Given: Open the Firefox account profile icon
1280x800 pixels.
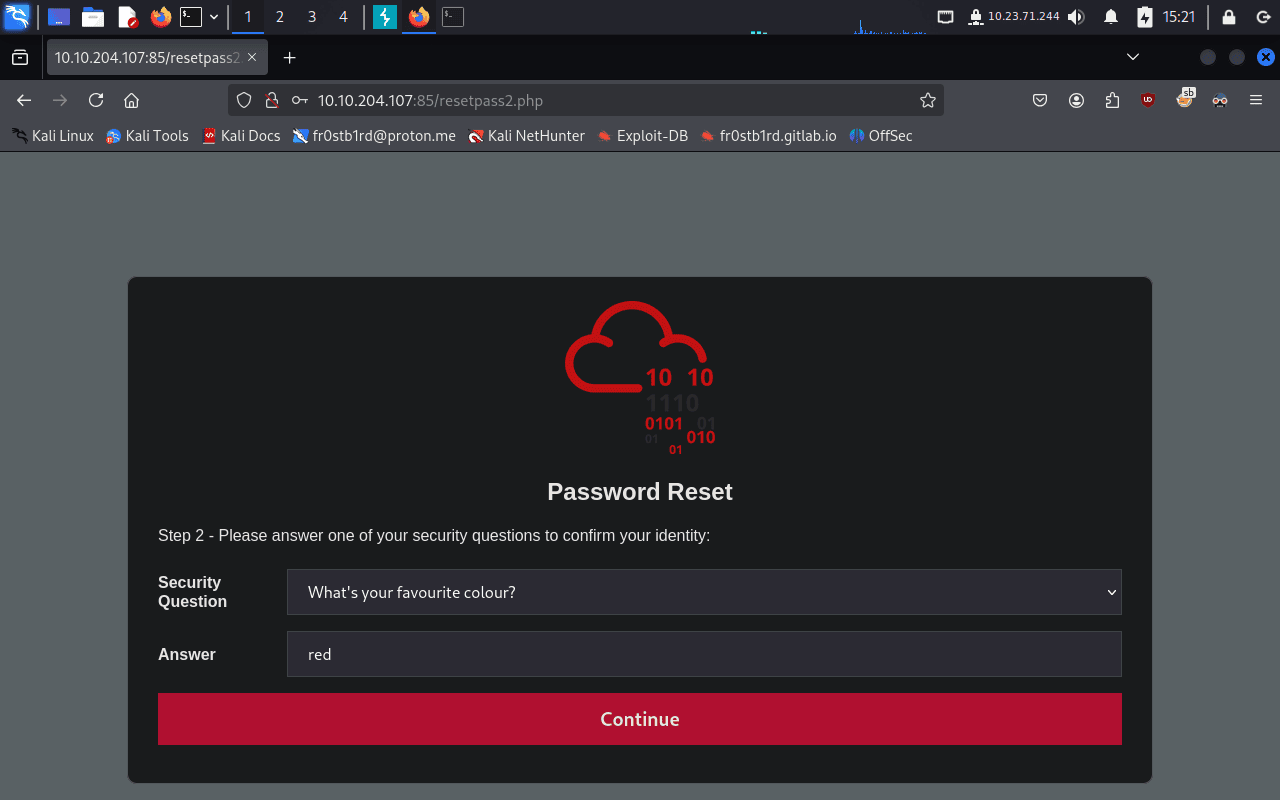Looking at the screenshot, I should point(1076,100).
